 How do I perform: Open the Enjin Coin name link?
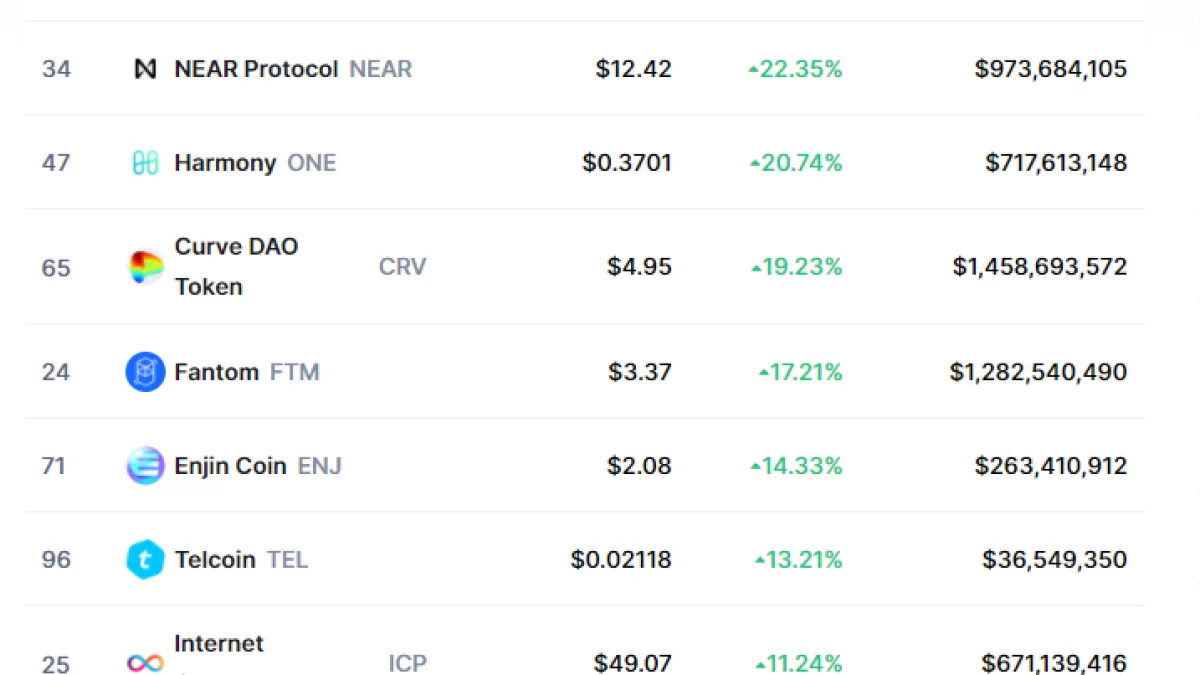click(230, 466)
